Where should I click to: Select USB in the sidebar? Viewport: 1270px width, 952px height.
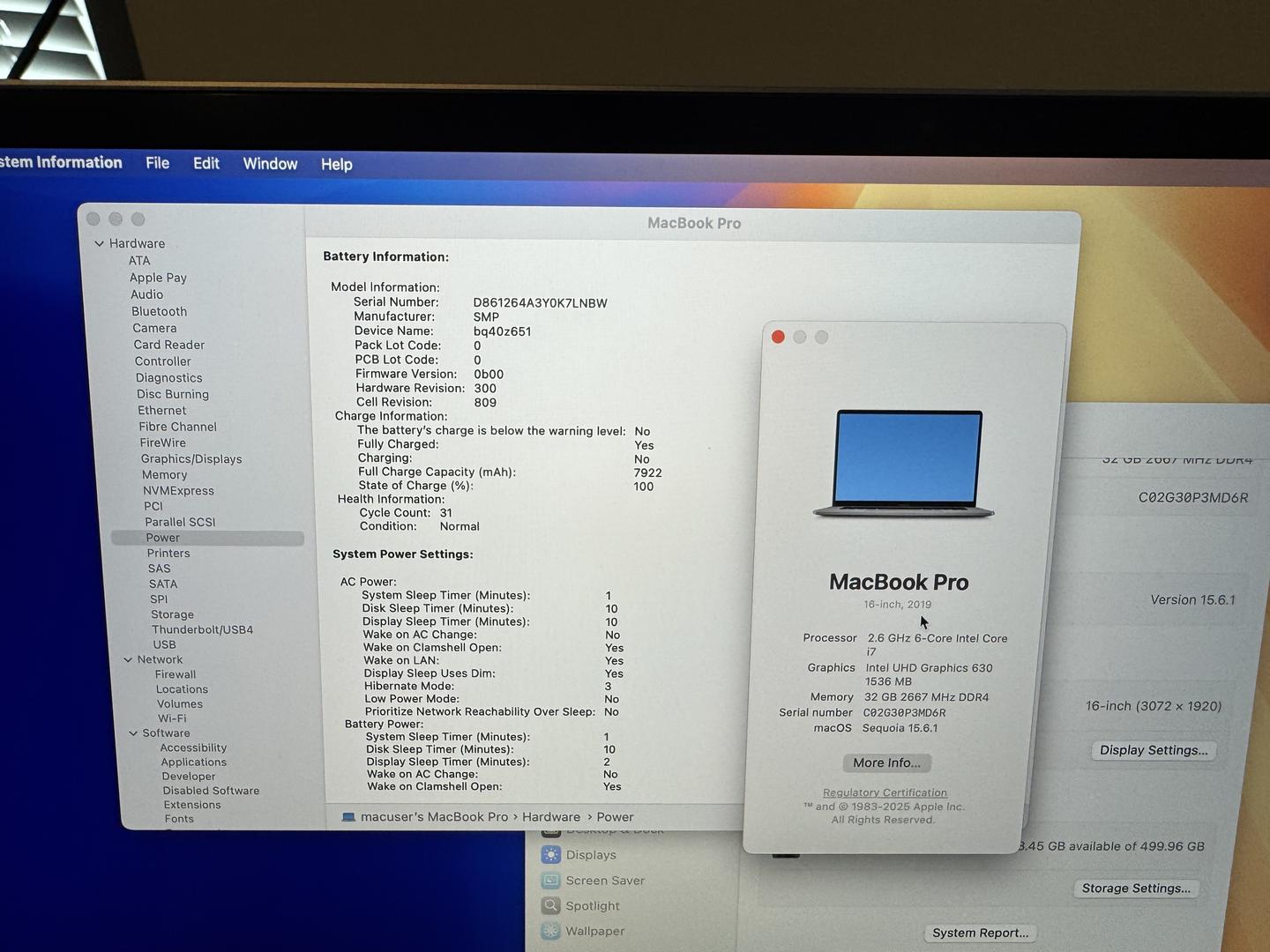[x=164, y=644]
